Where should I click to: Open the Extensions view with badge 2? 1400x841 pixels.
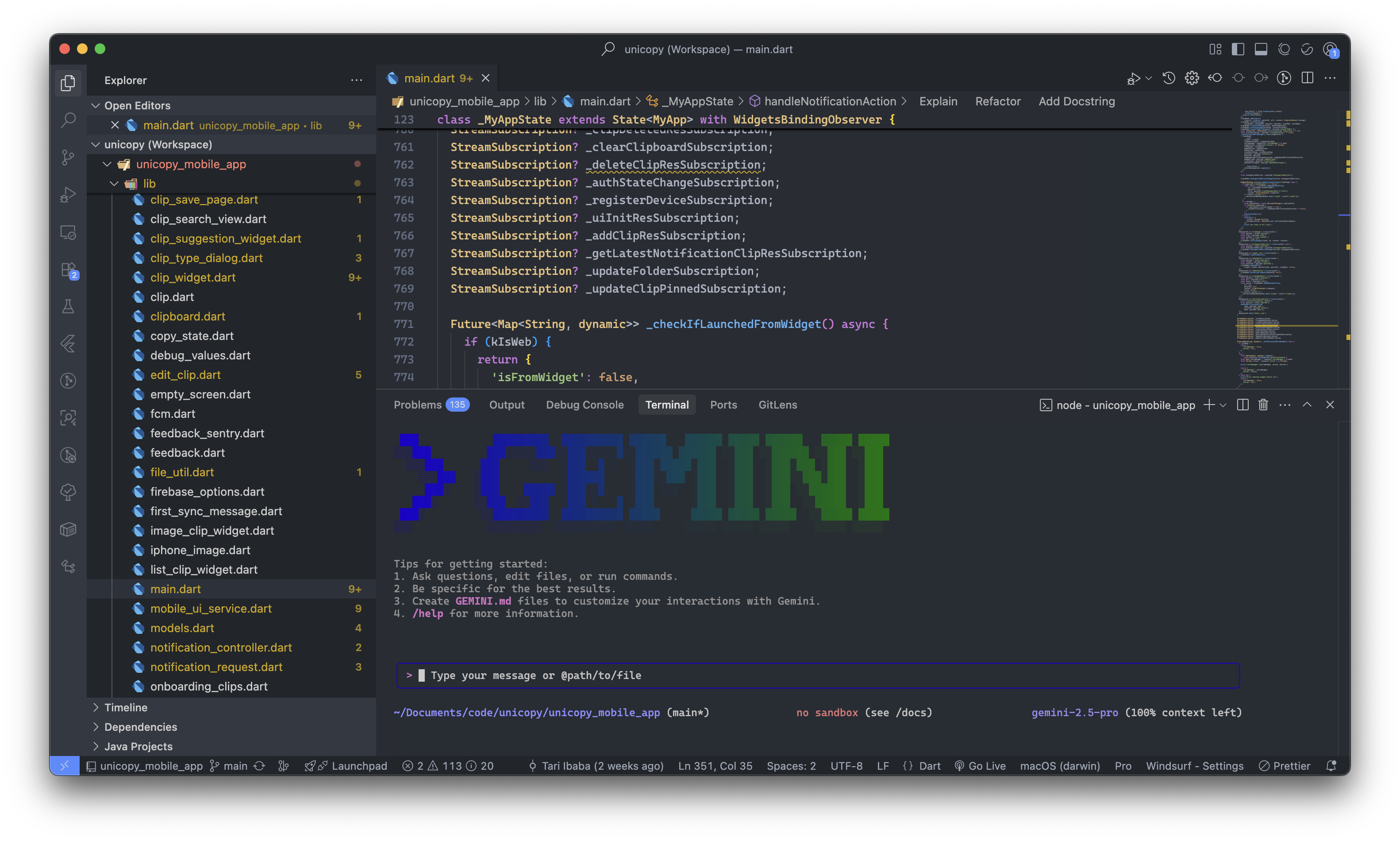click(68, 270)
